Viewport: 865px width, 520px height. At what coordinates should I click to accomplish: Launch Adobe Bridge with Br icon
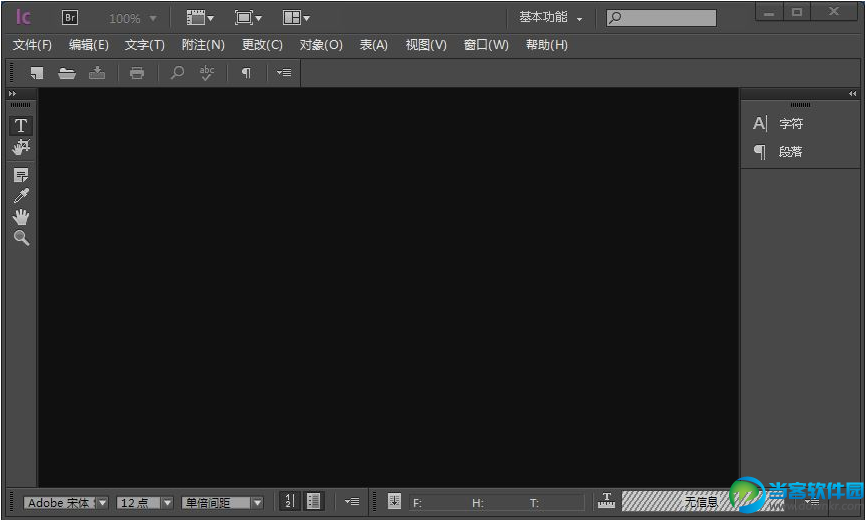(70, 18)
